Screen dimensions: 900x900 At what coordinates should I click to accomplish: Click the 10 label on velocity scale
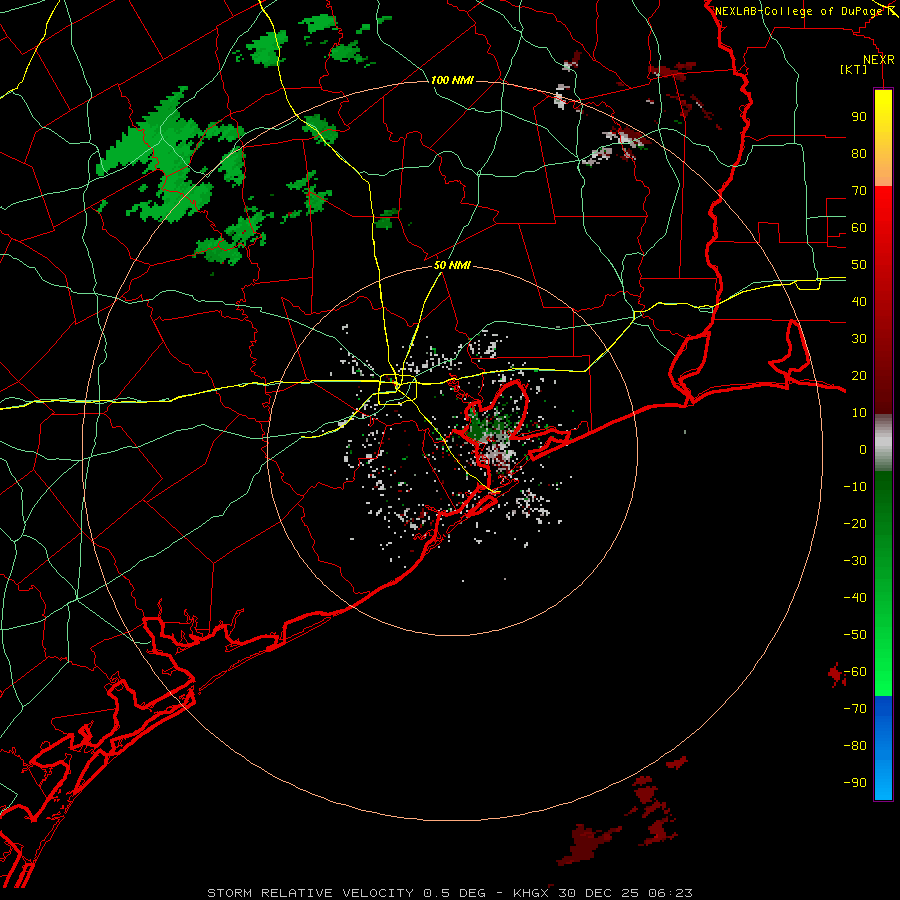pyautogui.click(x=859, y=413)
